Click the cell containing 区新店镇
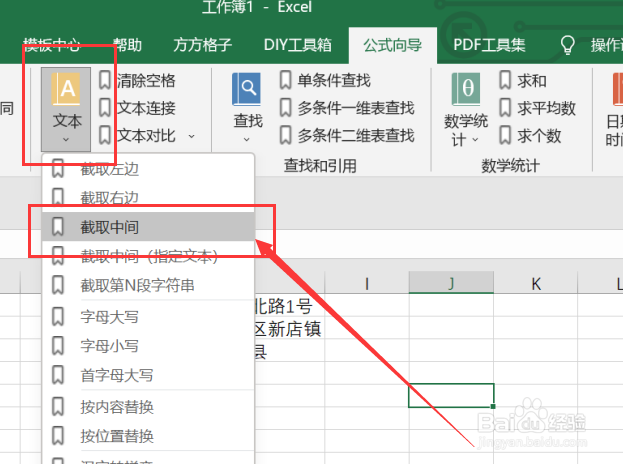Screen dimensions: 623x464 289,328
